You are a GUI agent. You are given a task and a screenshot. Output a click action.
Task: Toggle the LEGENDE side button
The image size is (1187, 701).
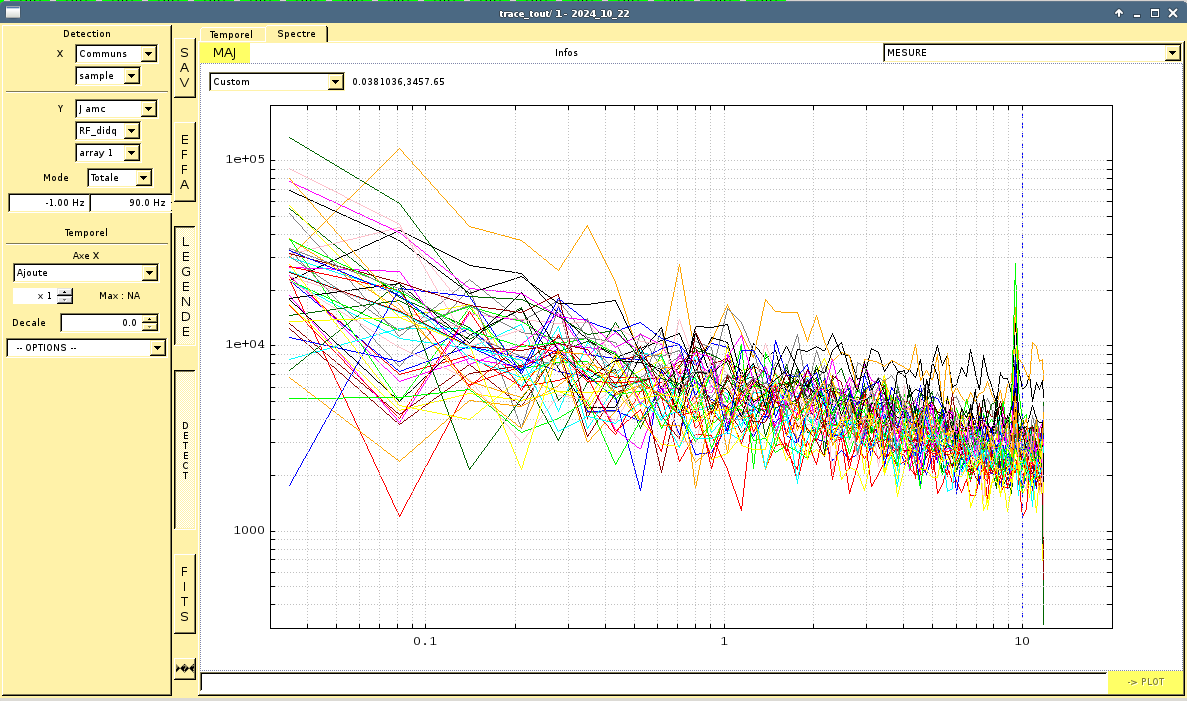point(185,286)
